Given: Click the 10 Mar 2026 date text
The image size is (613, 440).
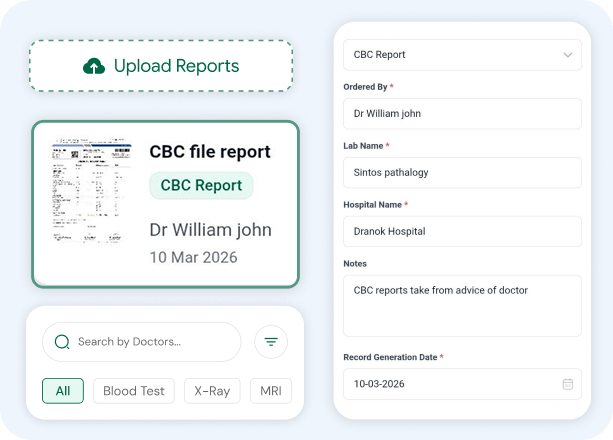Looking at the screenshot, I should [x=194, y=257].
